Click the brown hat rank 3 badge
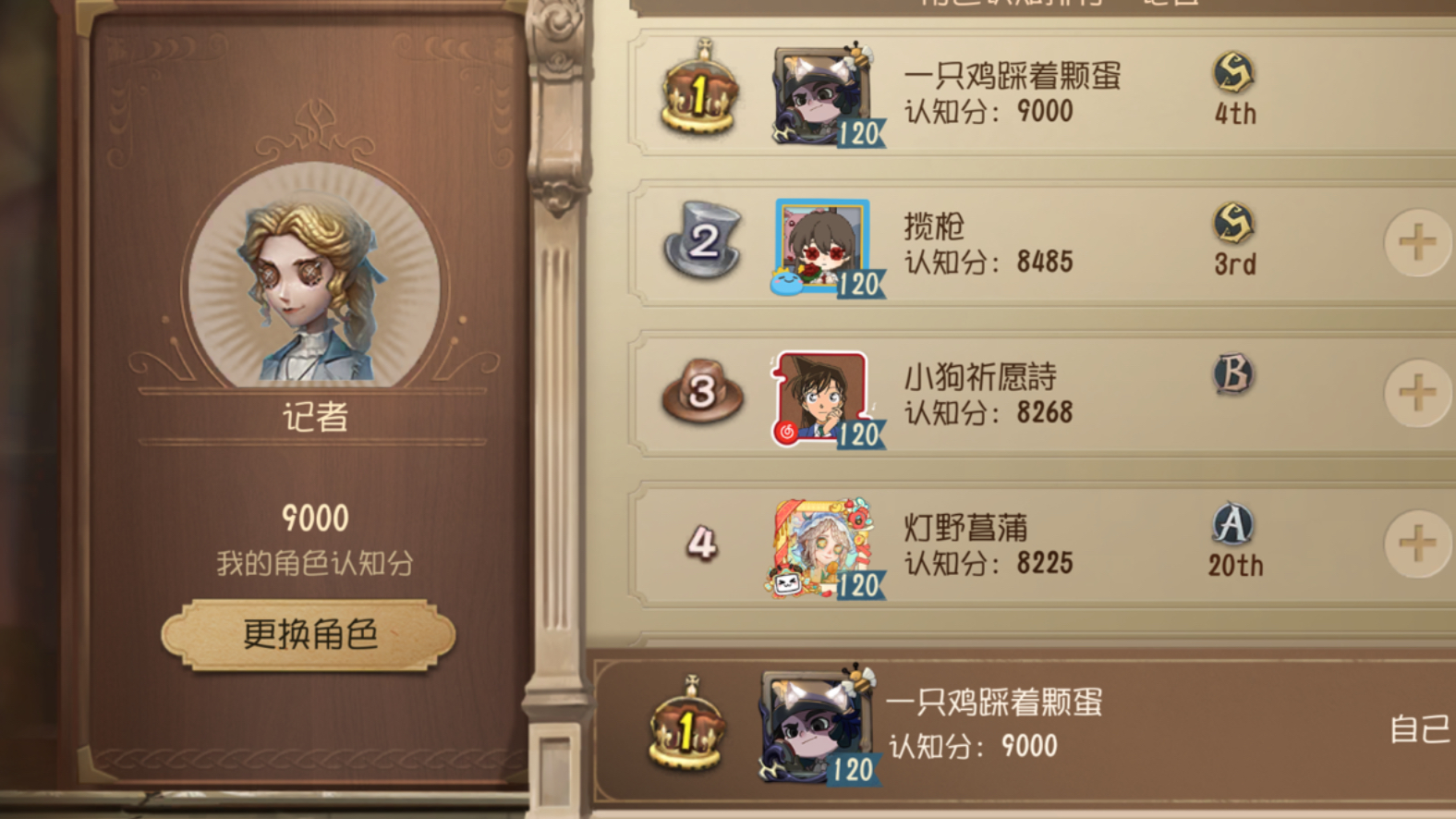 [702, 390]
